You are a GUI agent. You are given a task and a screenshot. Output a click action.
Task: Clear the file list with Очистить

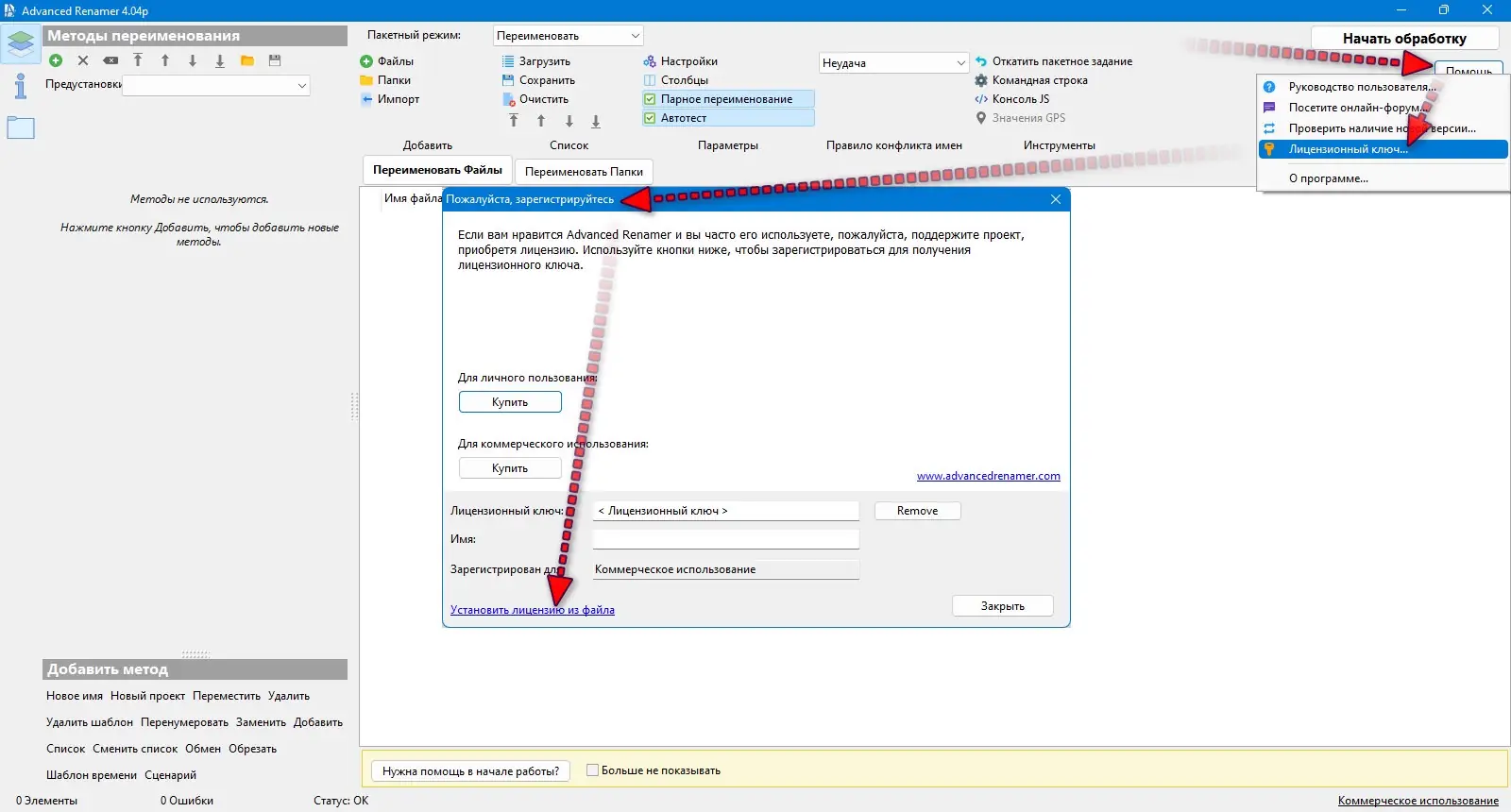535,99
